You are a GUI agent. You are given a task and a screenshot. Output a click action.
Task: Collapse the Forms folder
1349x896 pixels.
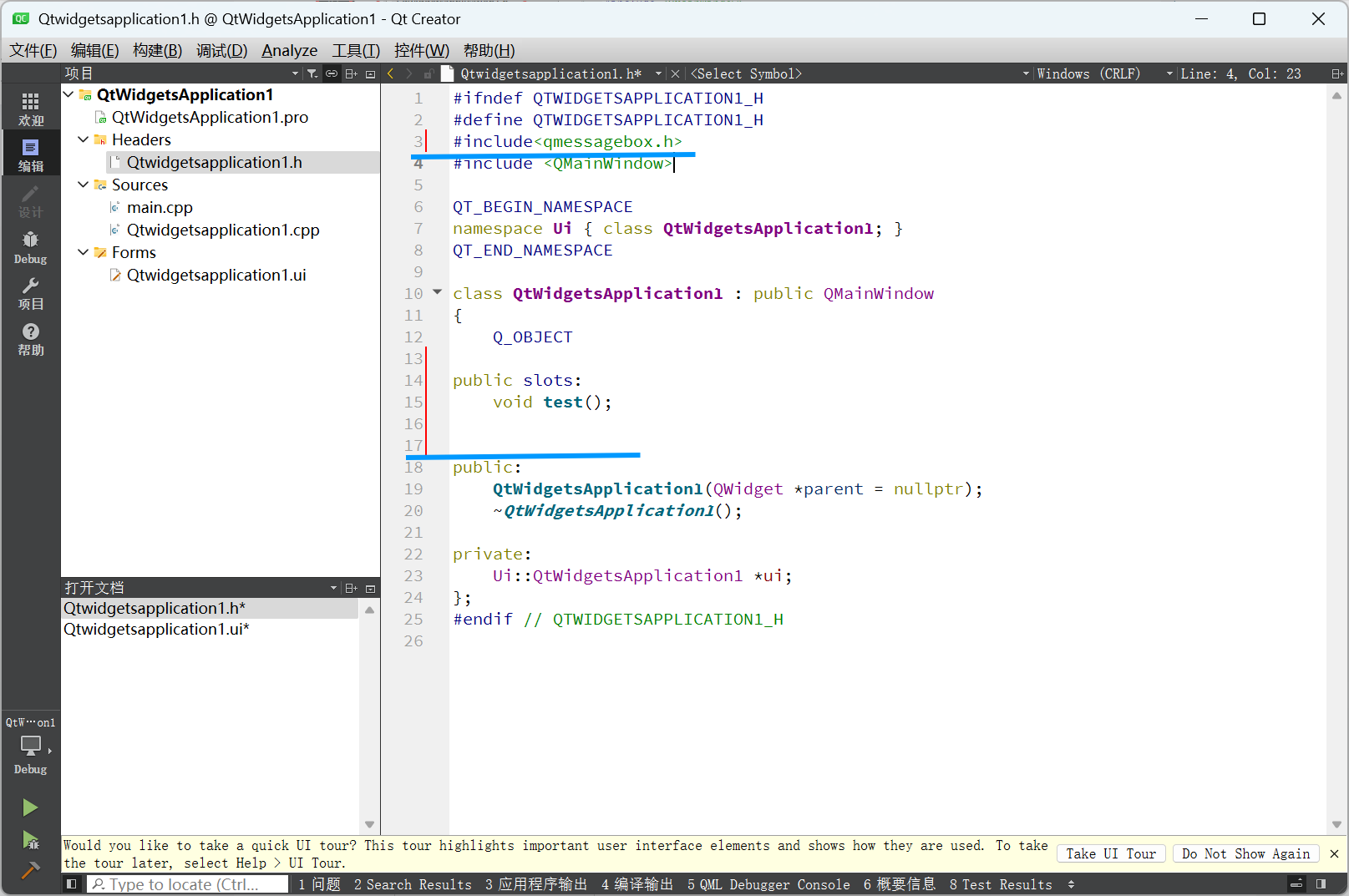coord(84,252)
